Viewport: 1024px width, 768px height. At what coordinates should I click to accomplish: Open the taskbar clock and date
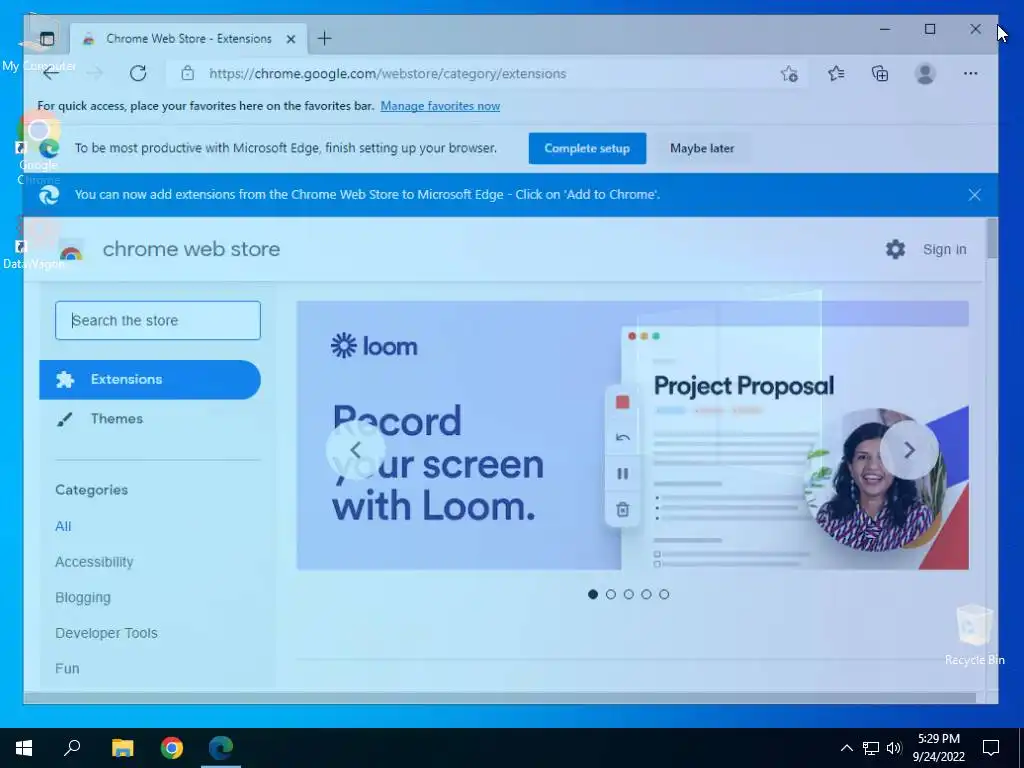click(938, 748)
